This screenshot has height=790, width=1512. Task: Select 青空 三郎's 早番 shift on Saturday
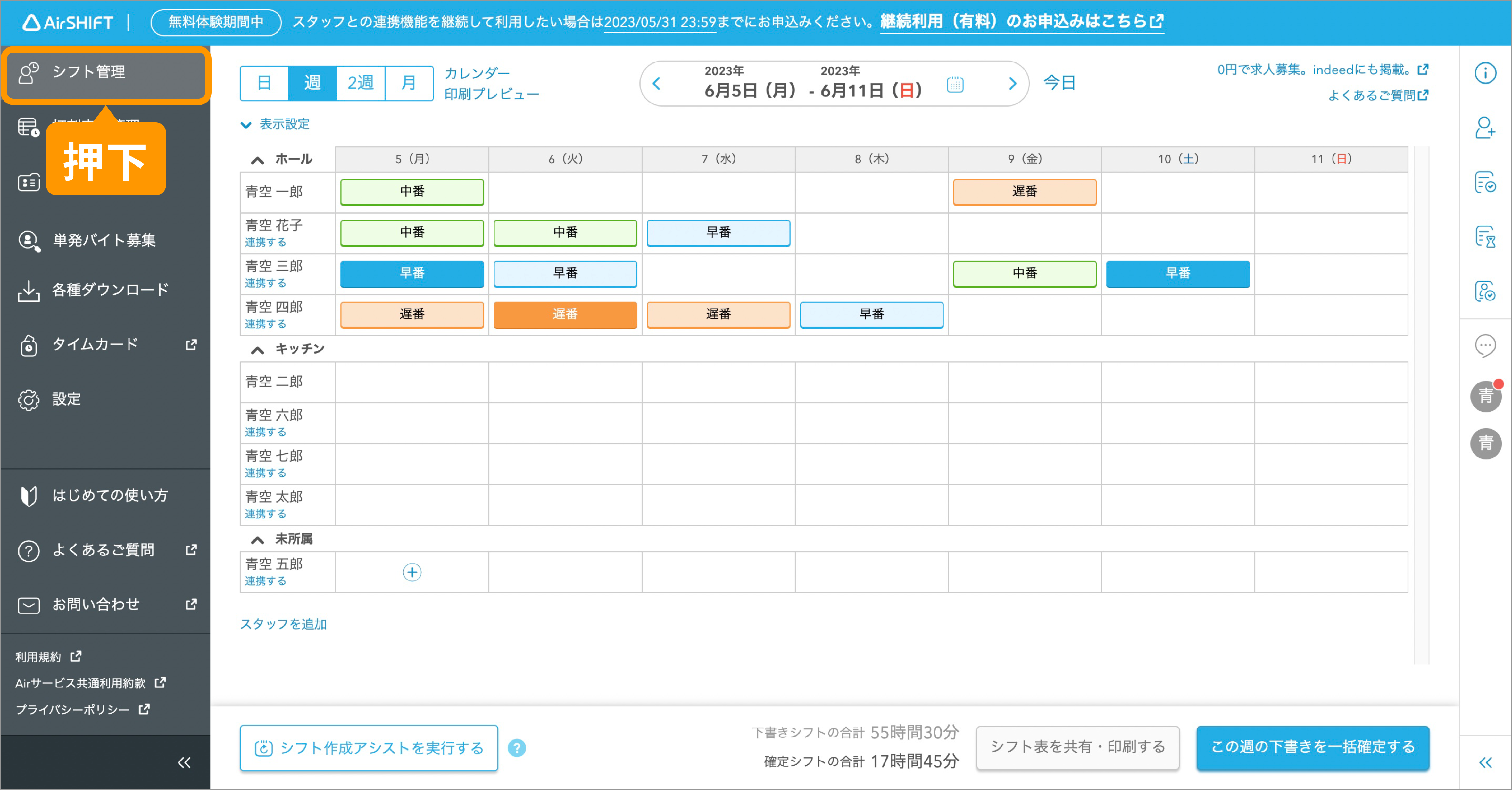(x=1178, y=274)
